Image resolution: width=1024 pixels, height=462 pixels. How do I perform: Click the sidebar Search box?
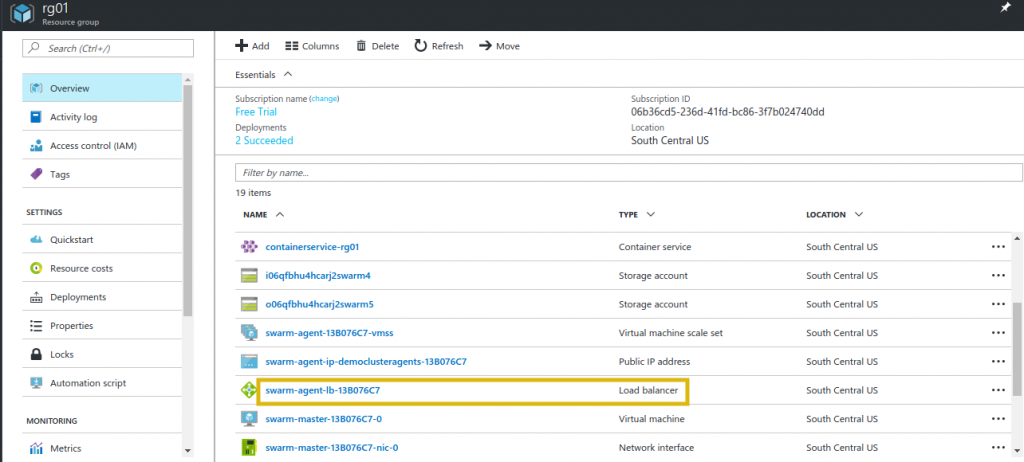pos(108,48)
